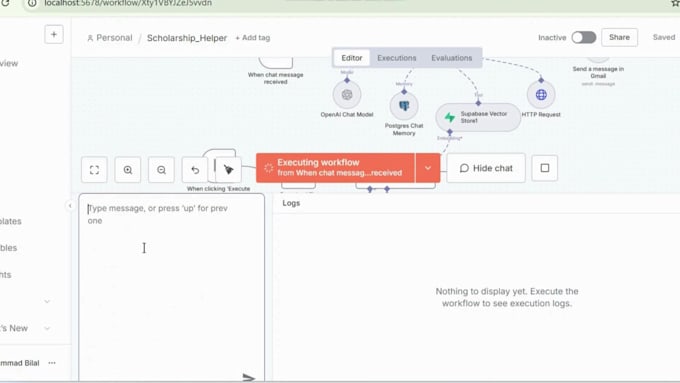The height and width of the screenshot is (383, 680).
Task: Select the Supabase Vector Store1 node
Action: (478, 117)
